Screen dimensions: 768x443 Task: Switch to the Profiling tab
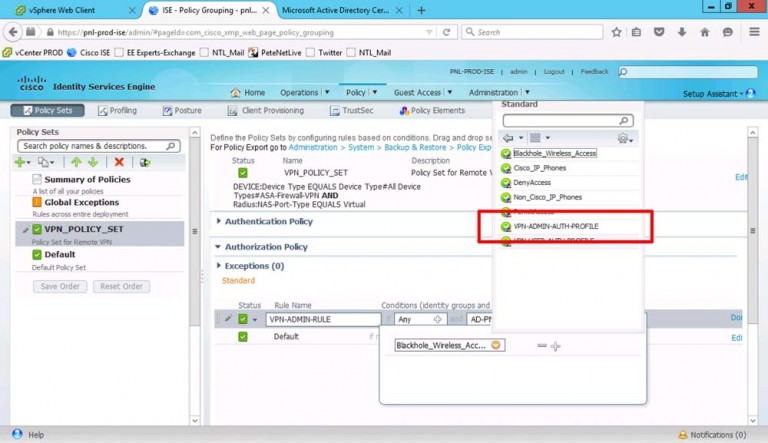coord(118,110)
